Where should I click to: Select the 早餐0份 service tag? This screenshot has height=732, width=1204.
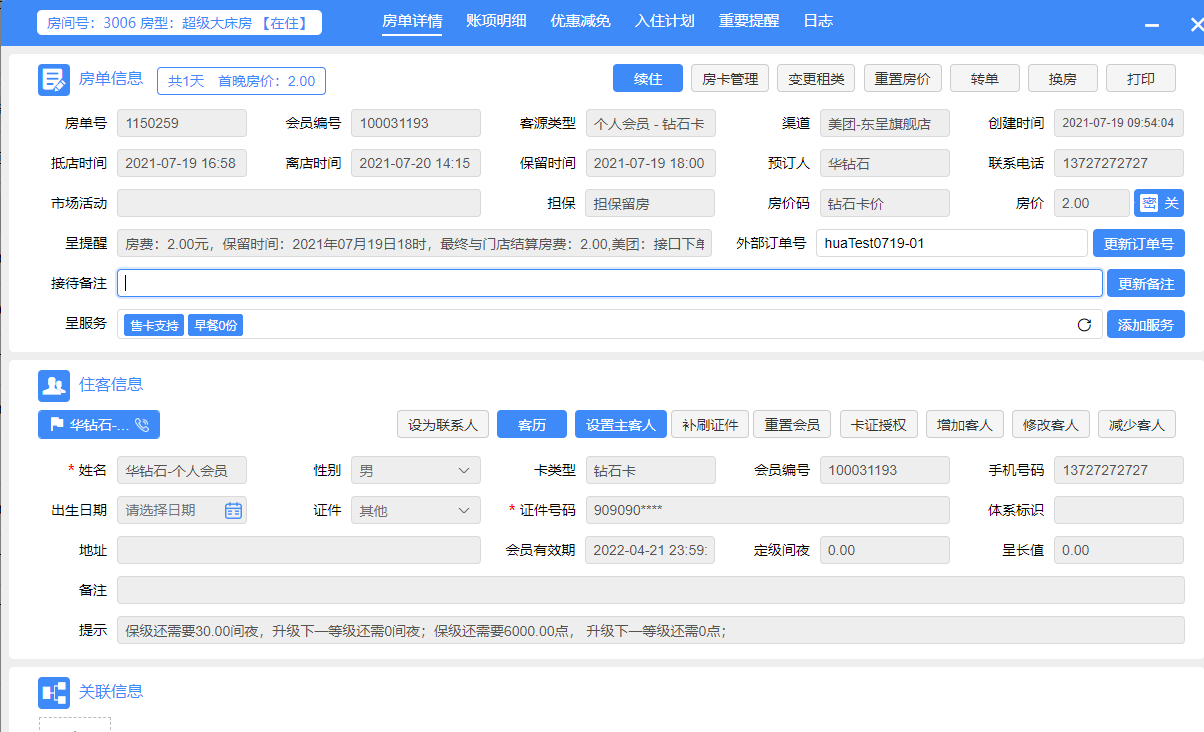(x=215, y=325)
